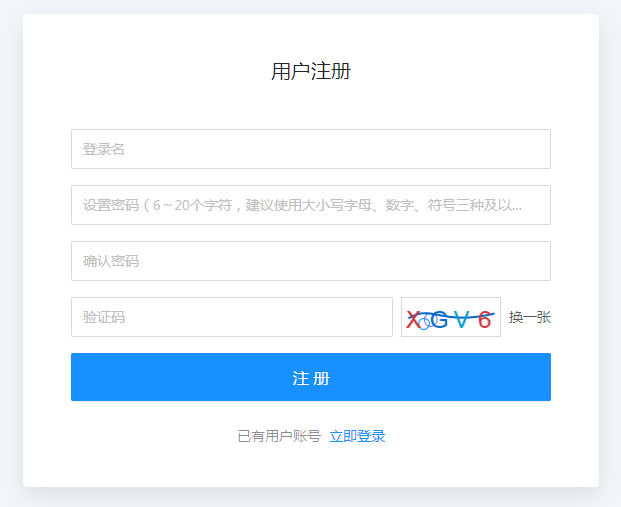Viewport: 621px width, 507px height.
Task: Get a new captcha picture
Action: click(529, 317)
